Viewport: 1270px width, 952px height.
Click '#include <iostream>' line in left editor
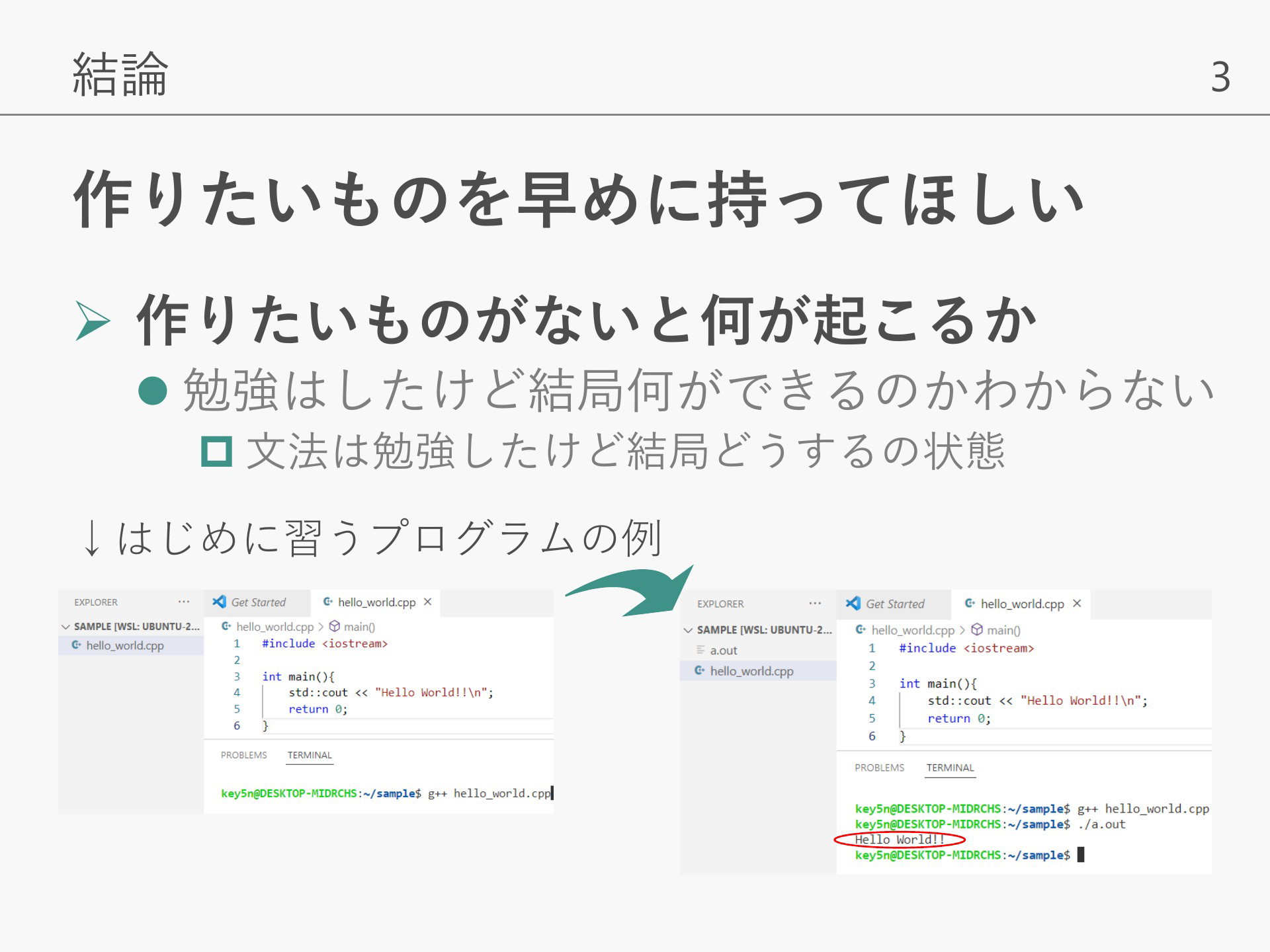(325, 643)
